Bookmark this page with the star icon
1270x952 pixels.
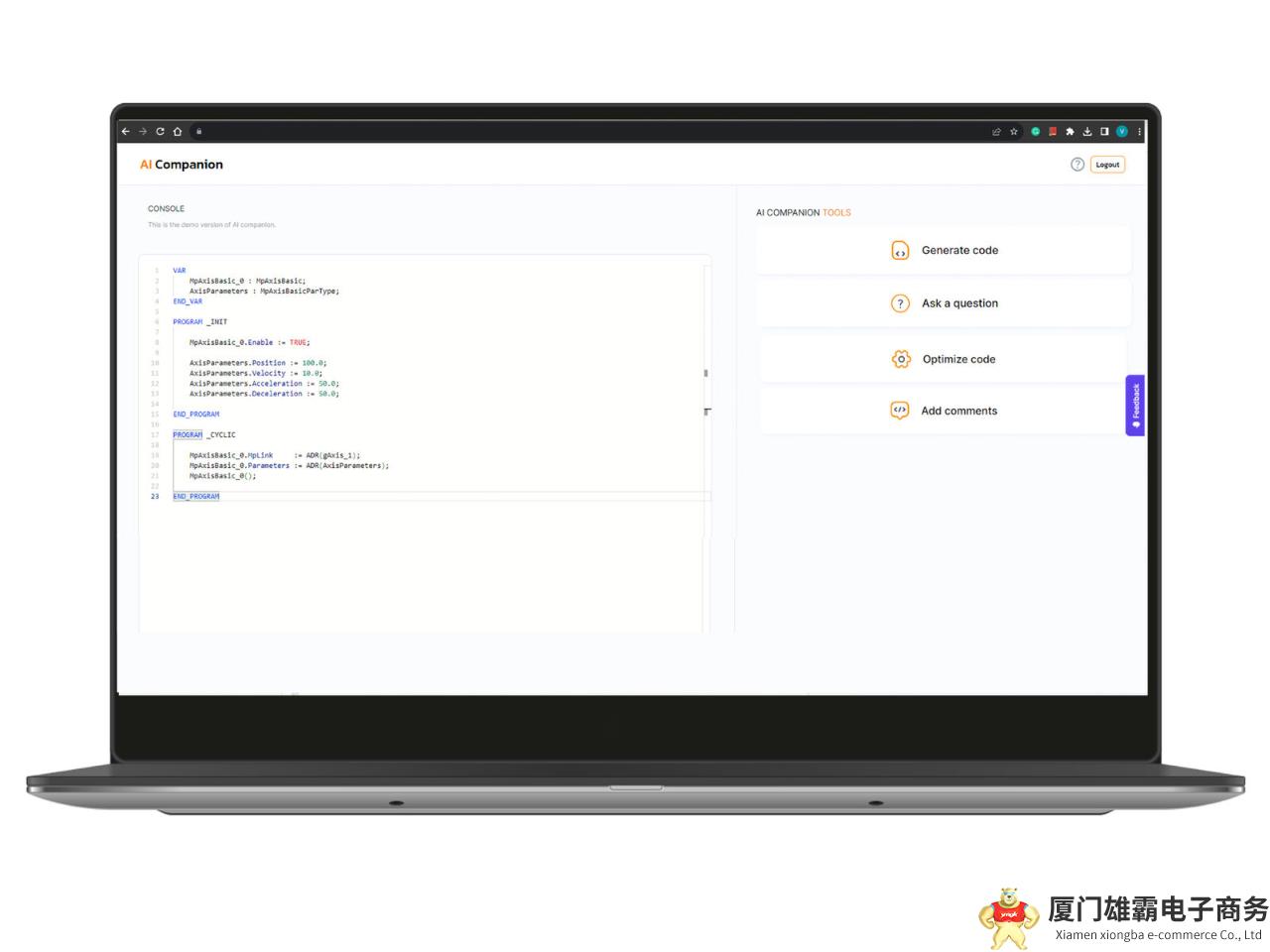coord(1014,132)
